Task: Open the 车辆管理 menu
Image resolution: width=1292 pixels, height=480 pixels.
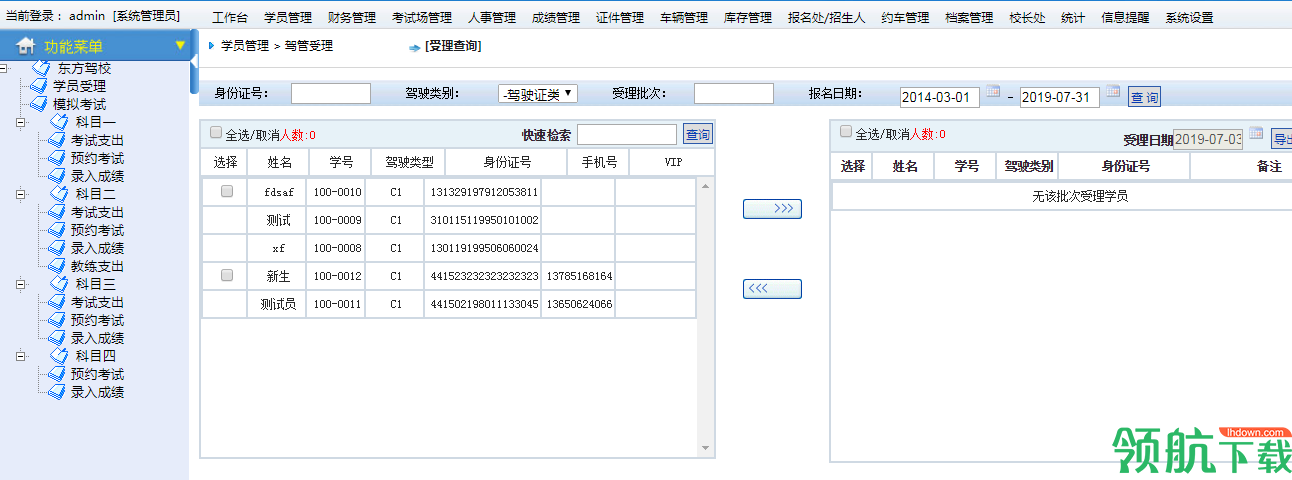Action: (x=684, y=18)
